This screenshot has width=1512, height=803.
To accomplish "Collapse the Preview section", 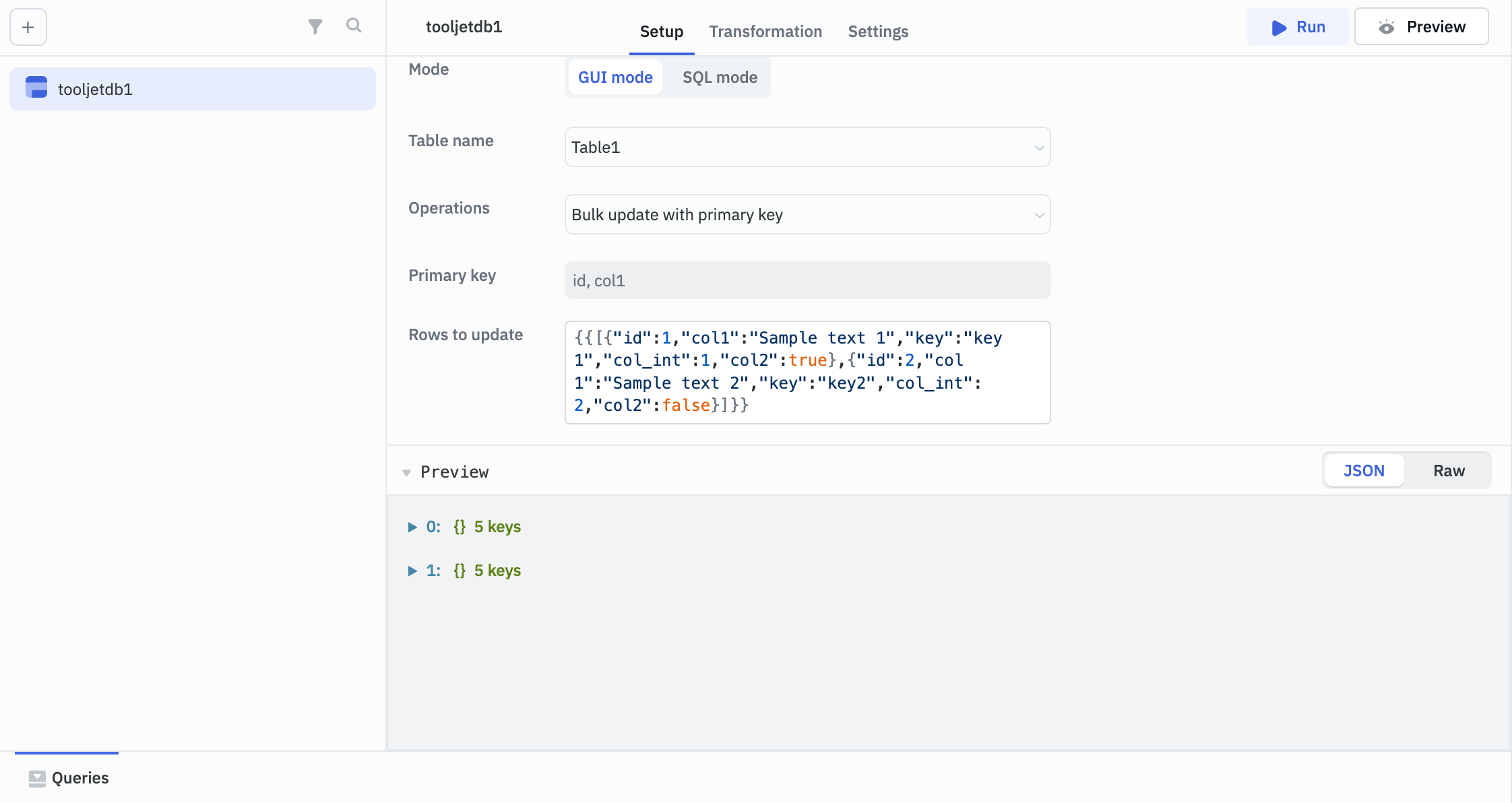I will (407, 472).
